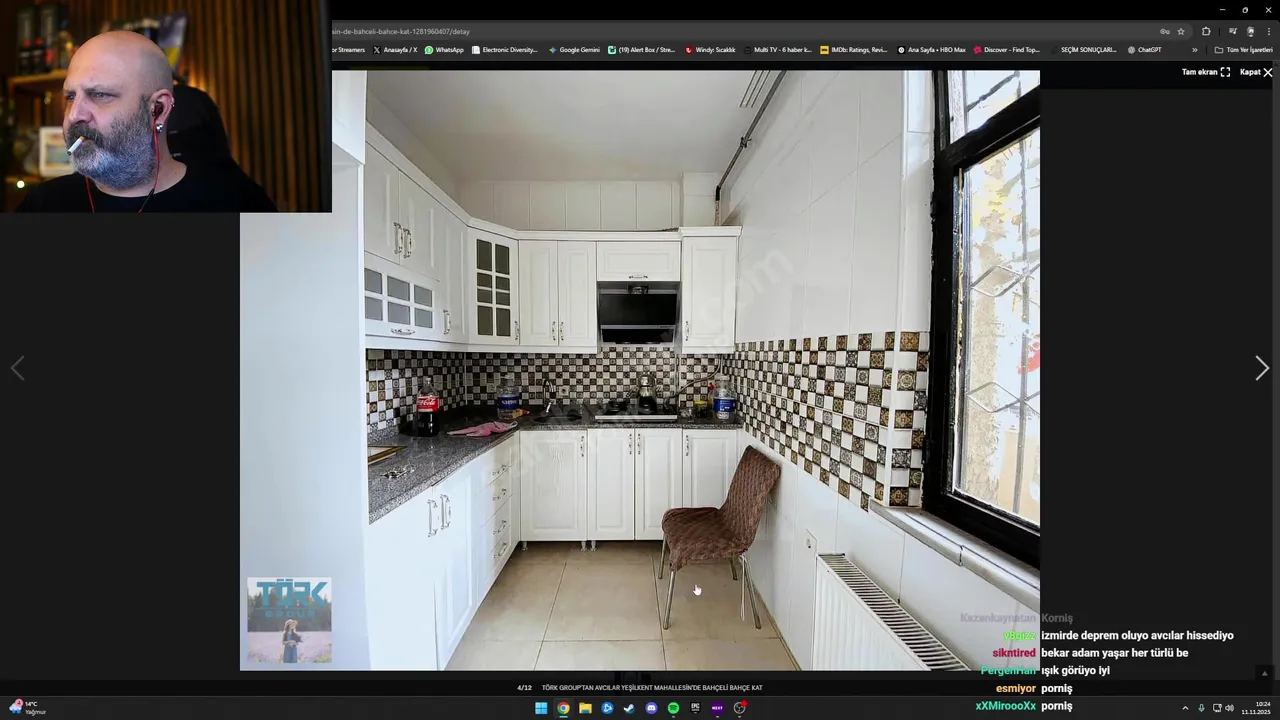The height and width of the screenshot is (720, 1280).
Task: Open the purple NEXT app on taskbar
Action: (717, 708)
